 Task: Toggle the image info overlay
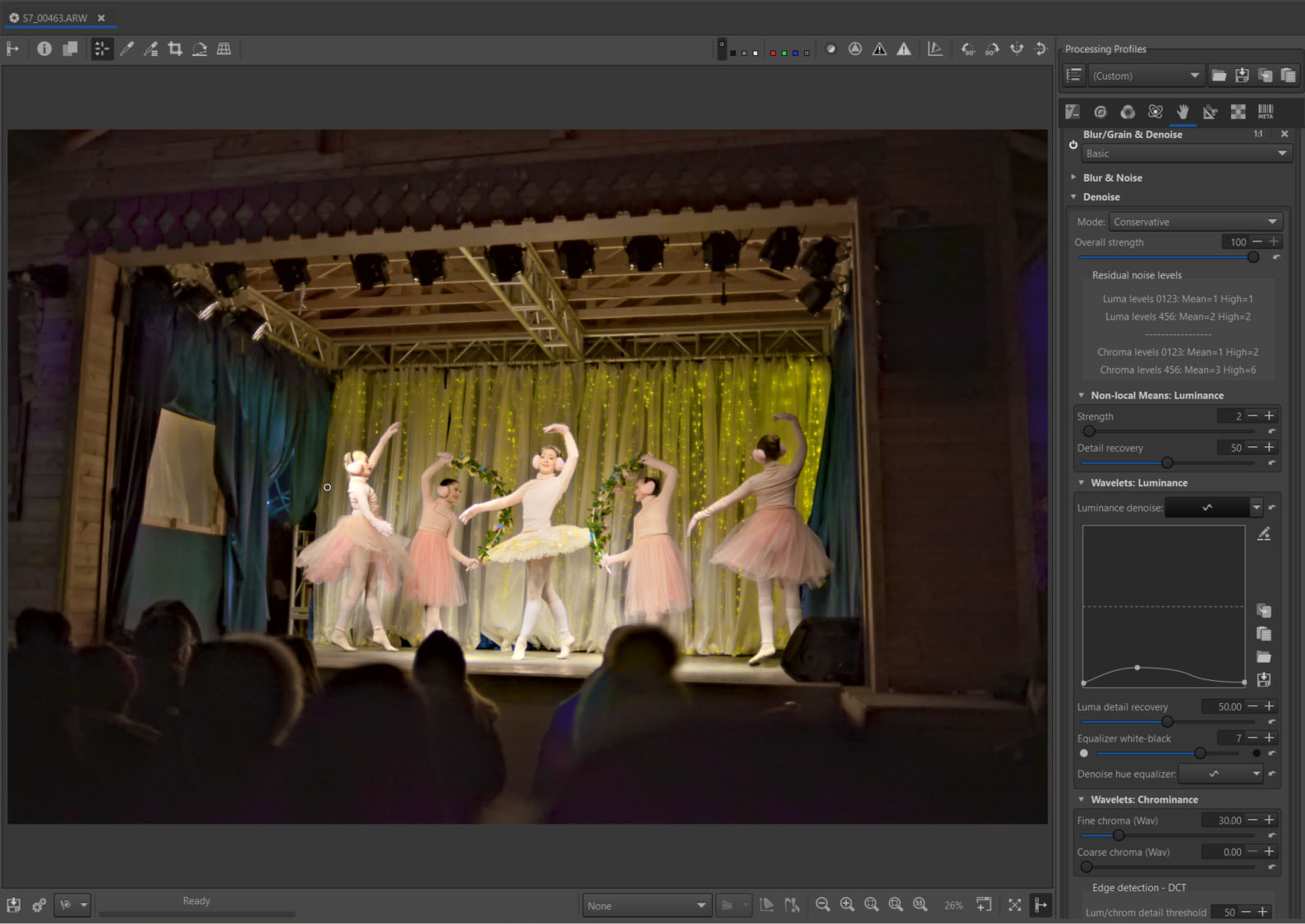[44, 49]
